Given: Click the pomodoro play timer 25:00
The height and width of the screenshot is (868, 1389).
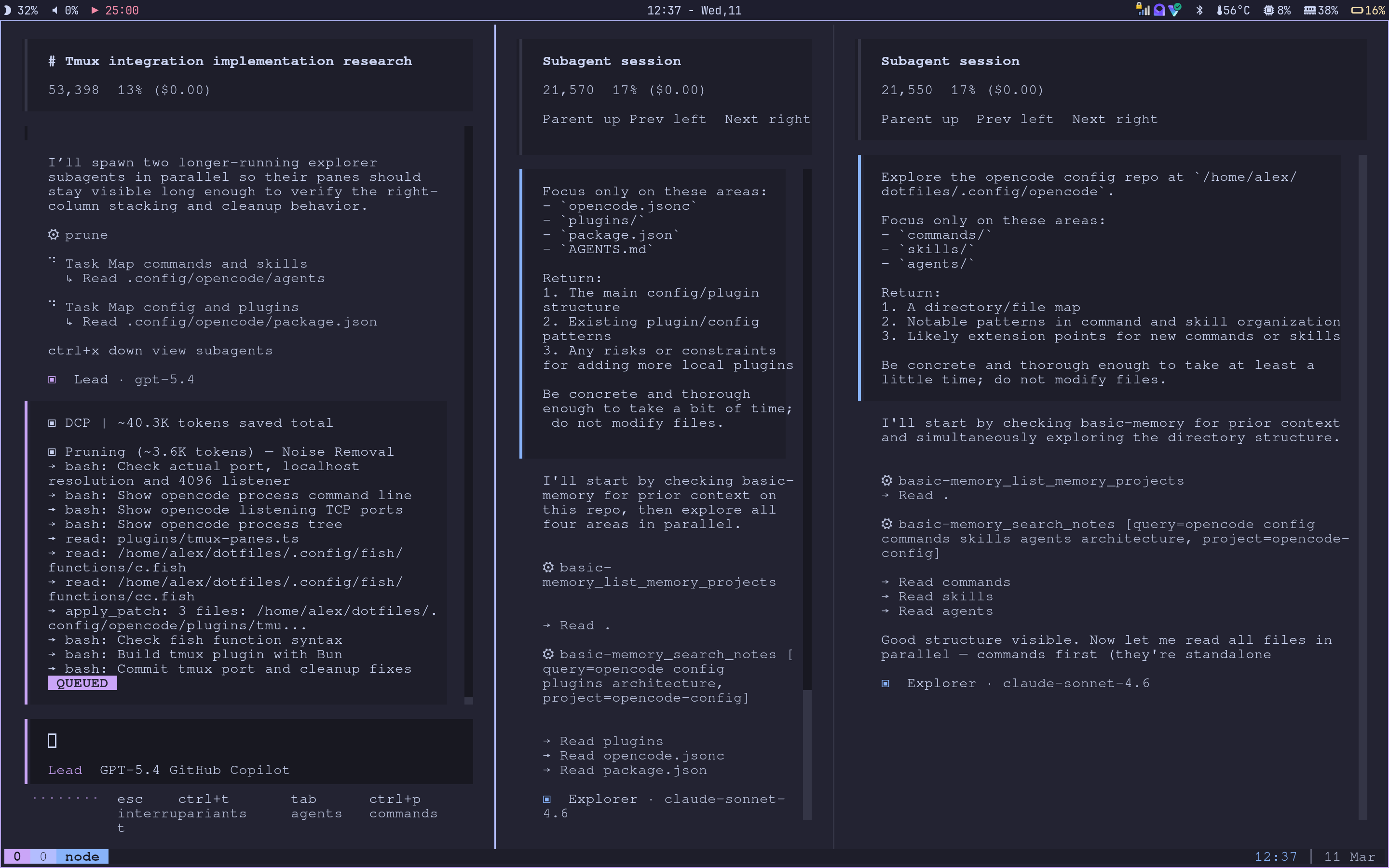Looking at the screenshot, I should (115, 10).
